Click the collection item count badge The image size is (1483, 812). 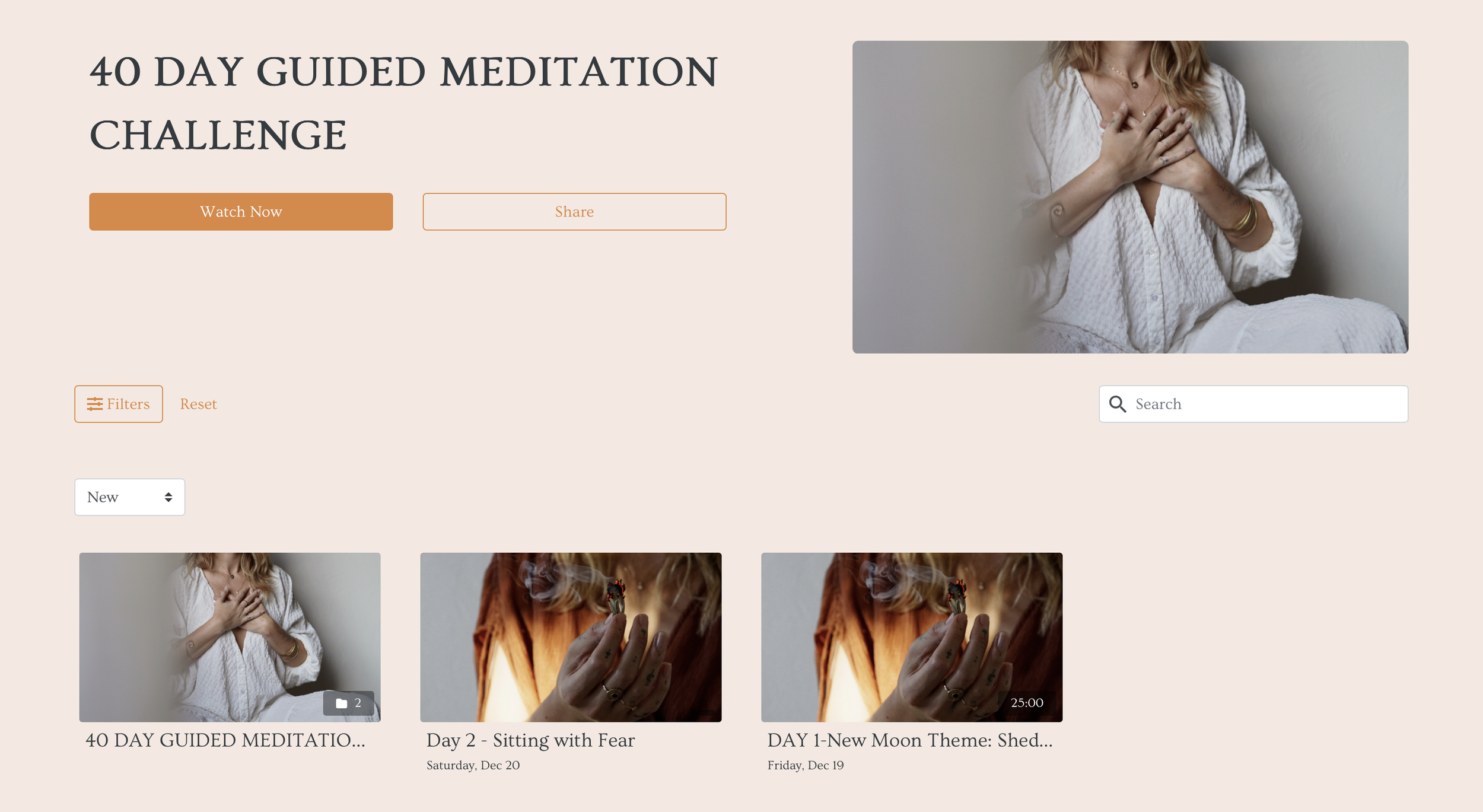click(349, 703)
